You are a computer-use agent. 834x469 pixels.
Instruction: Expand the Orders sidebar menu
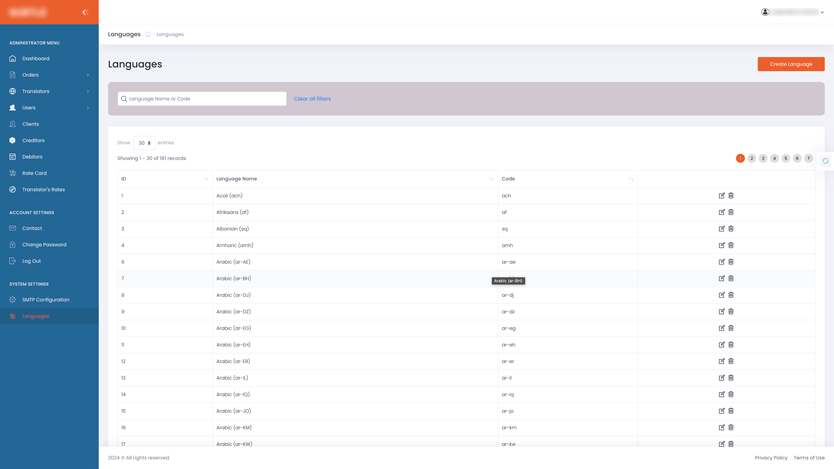tap(49, 75)
